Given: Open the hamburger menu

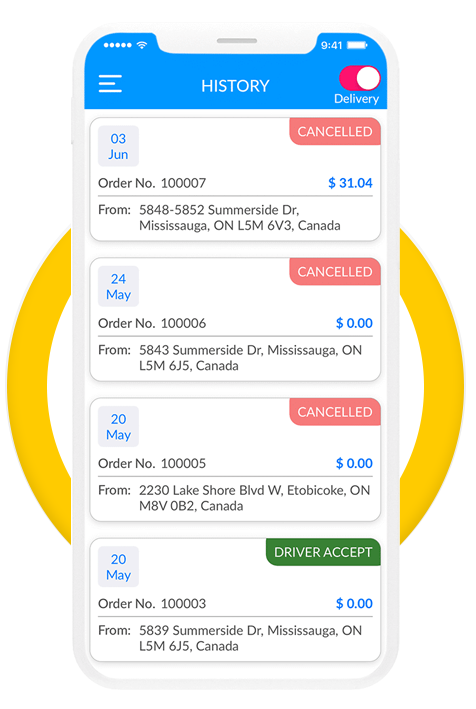Looking at the screenshot, I should click(110, 84).
